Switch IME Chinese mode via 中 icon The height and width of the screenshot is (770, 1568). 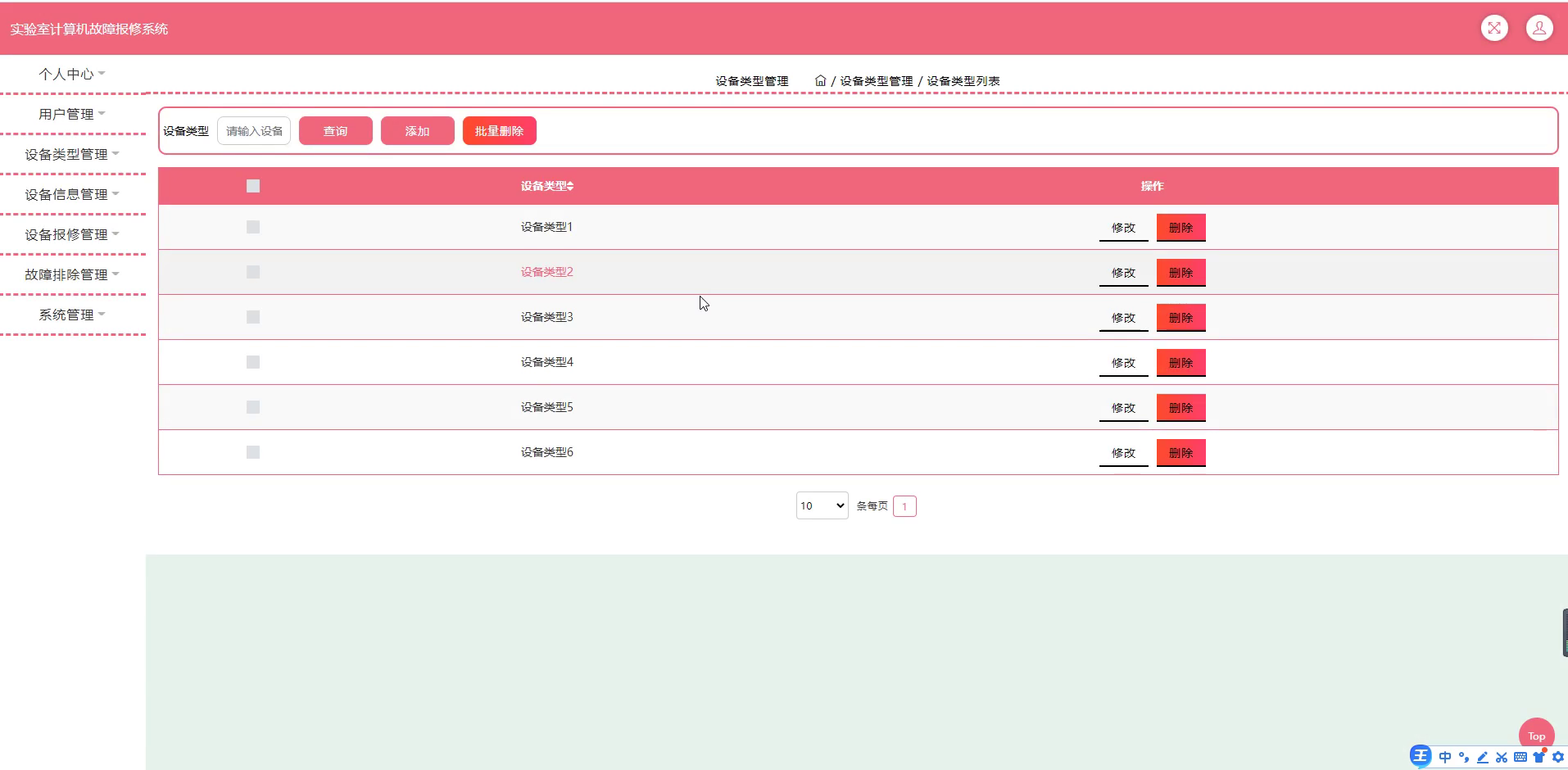(x=1445, y=757)
